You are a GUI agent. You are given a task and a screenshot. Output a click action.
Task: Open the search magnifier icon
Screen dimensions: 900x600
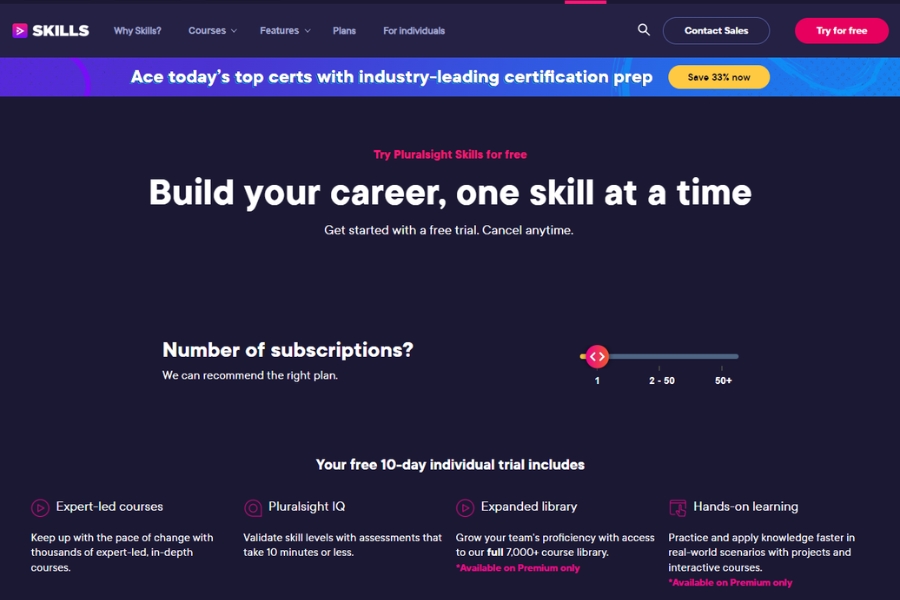pyautogui.click(x=643, y=30)
